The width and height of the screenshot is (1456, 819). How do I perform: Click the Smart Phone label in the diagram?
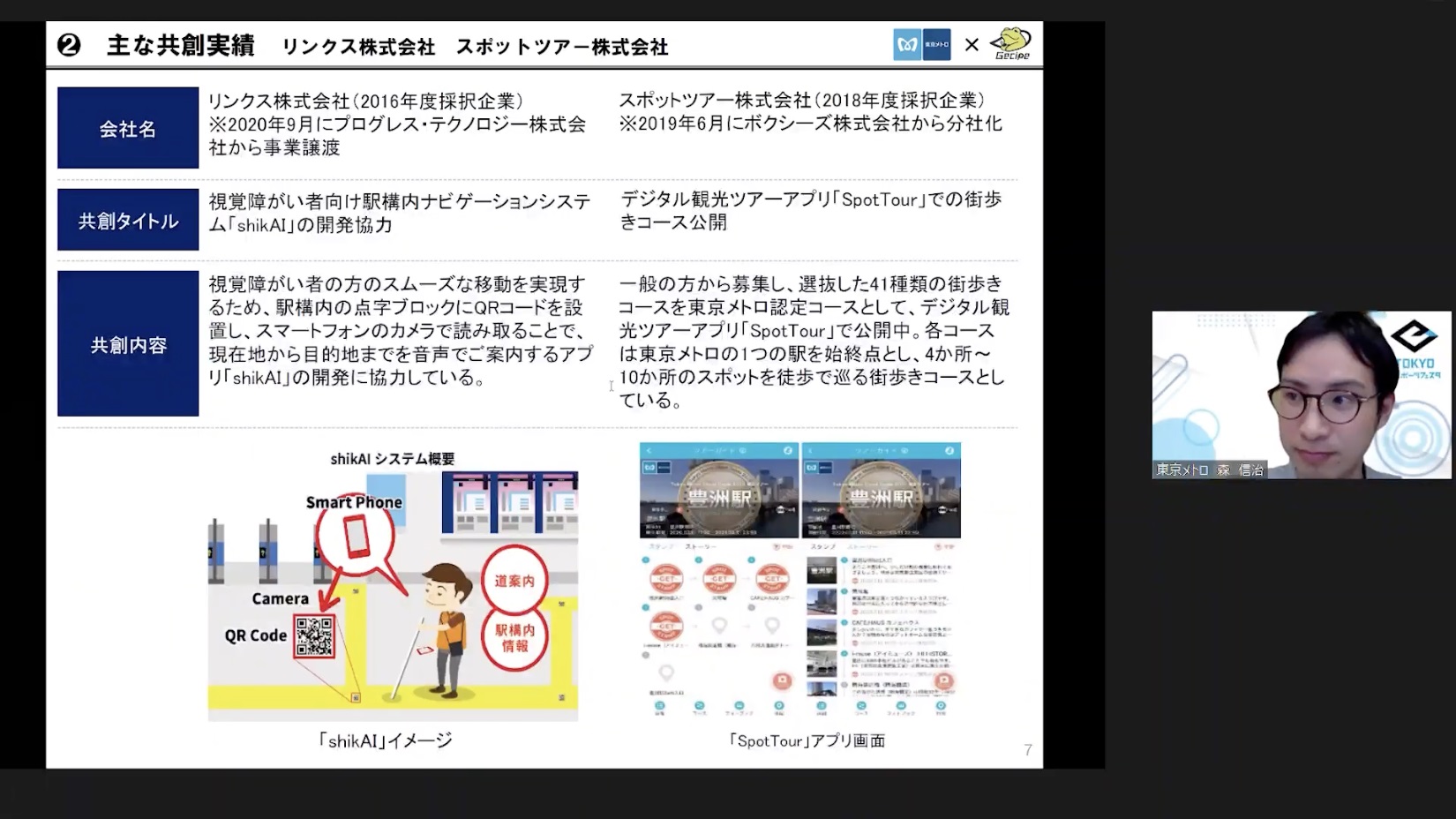point(354,502)
